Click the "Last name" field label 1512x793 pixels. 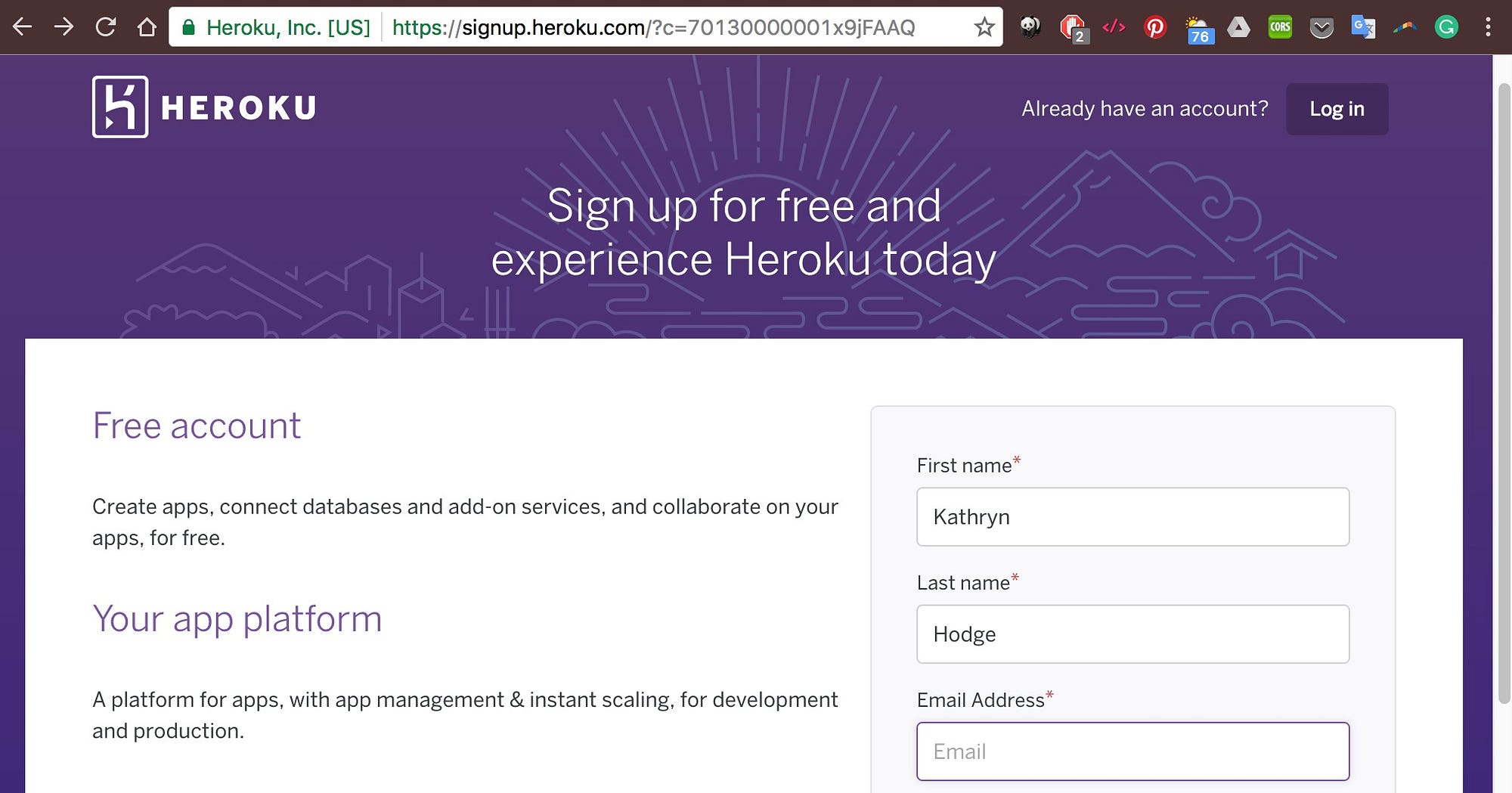(x=963, y=582)
